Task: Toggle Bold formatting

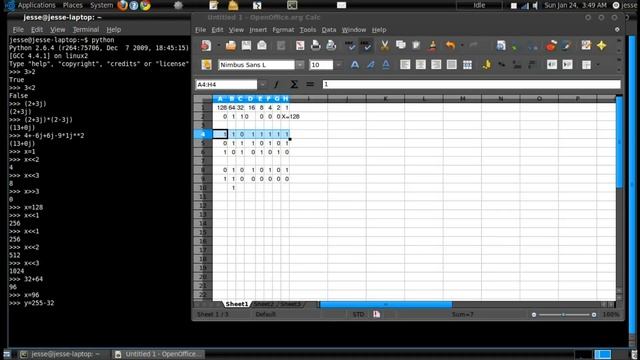Action: (355, 64)
